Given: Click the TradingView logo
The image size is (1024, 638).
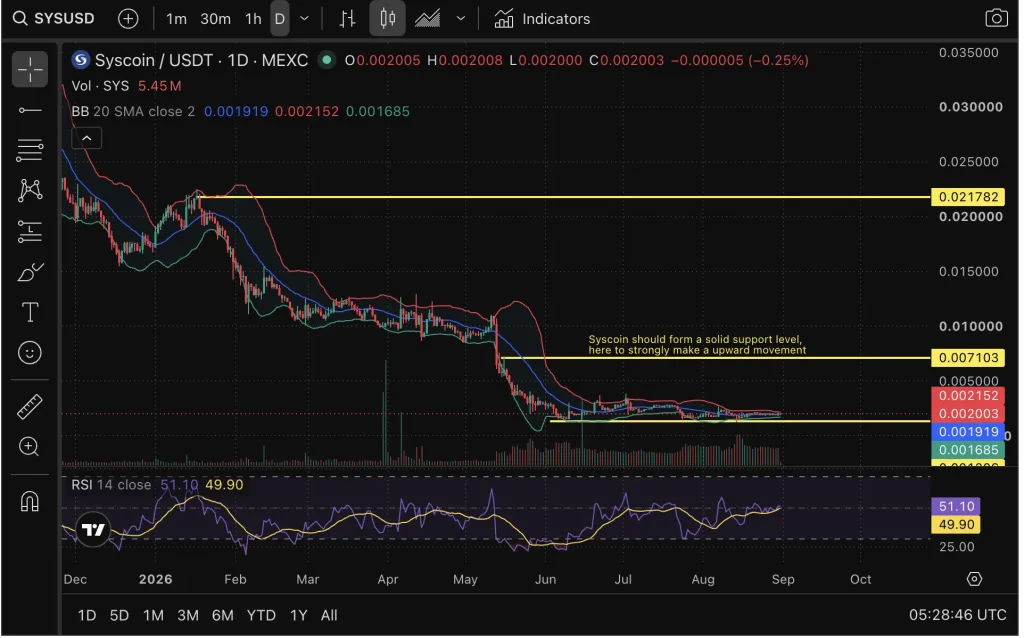Looking at the screenshot, I should point(93,530).
